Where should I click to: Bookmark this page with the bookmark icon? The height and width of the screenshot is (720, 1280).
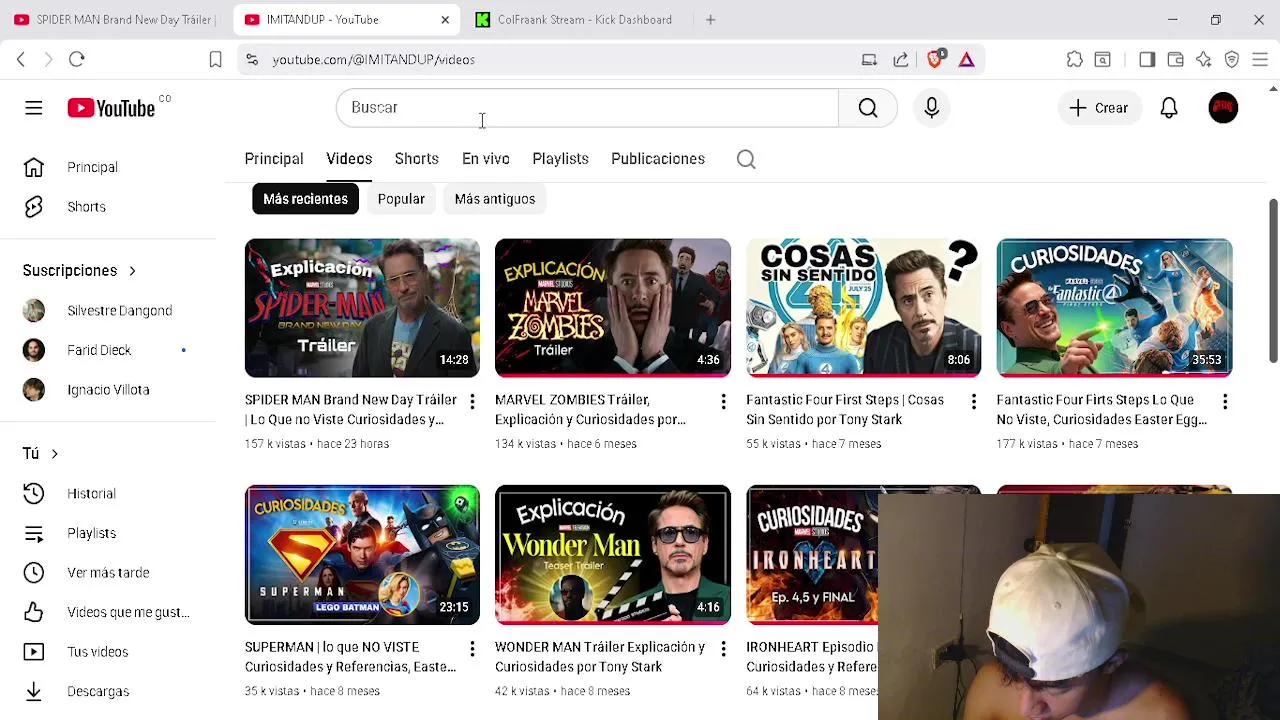point(215,60)
